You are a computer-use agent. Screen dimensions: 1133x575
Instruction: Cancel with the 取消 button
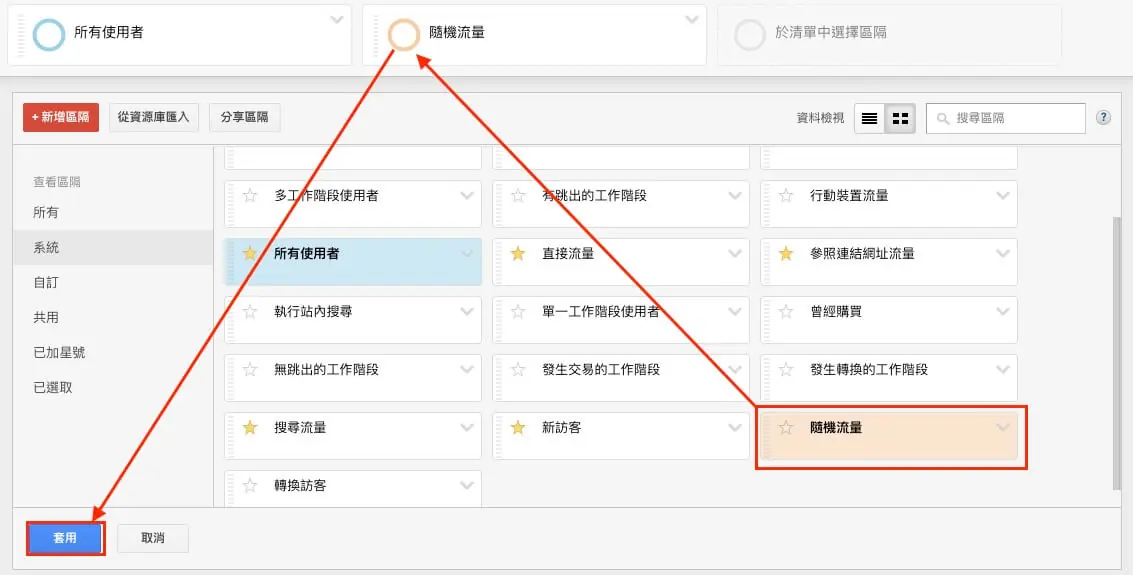pyautogui.click(x=152, y=538)
